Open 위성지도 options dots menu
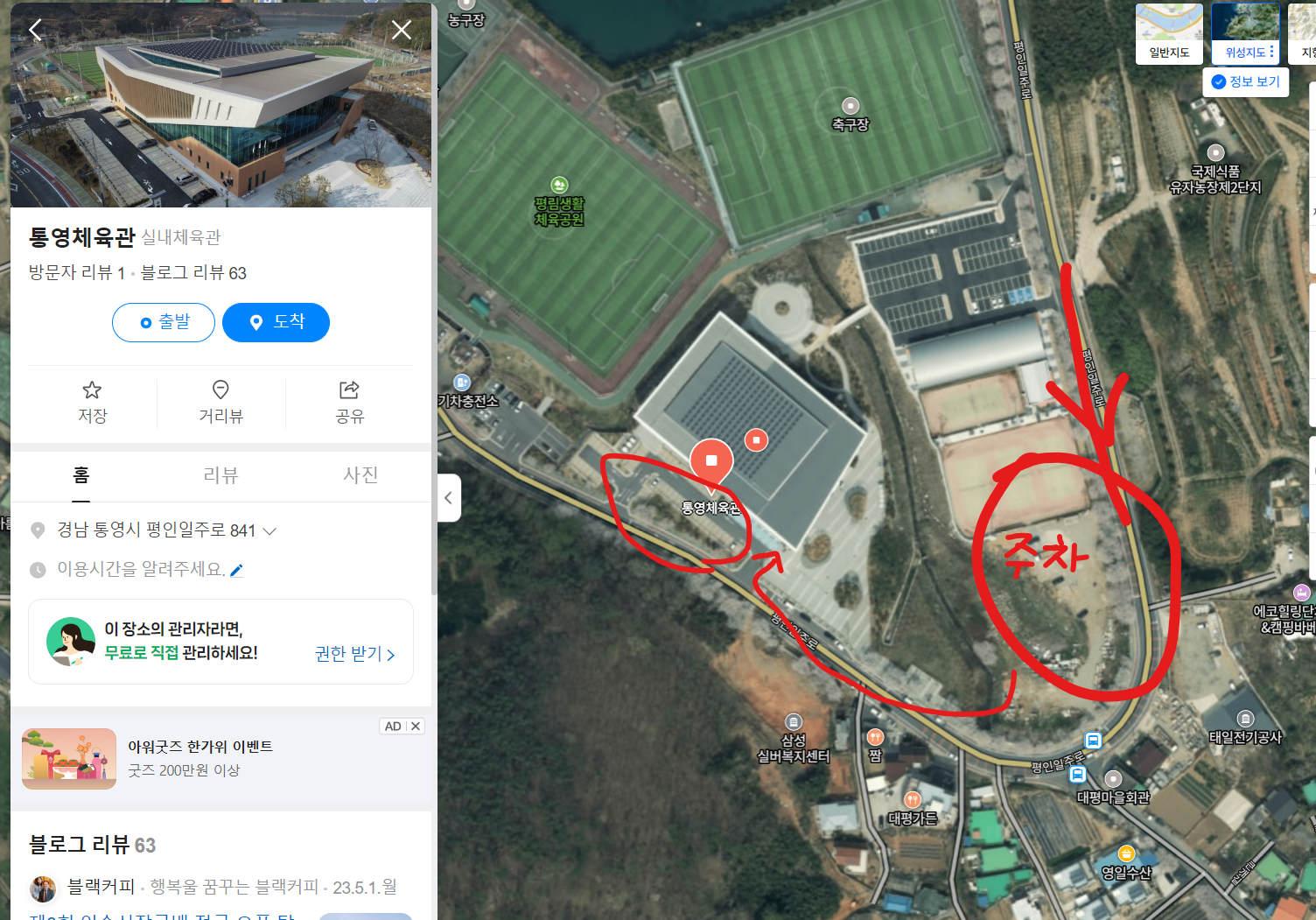1316x920 pixels. [x=1272, y=53]
